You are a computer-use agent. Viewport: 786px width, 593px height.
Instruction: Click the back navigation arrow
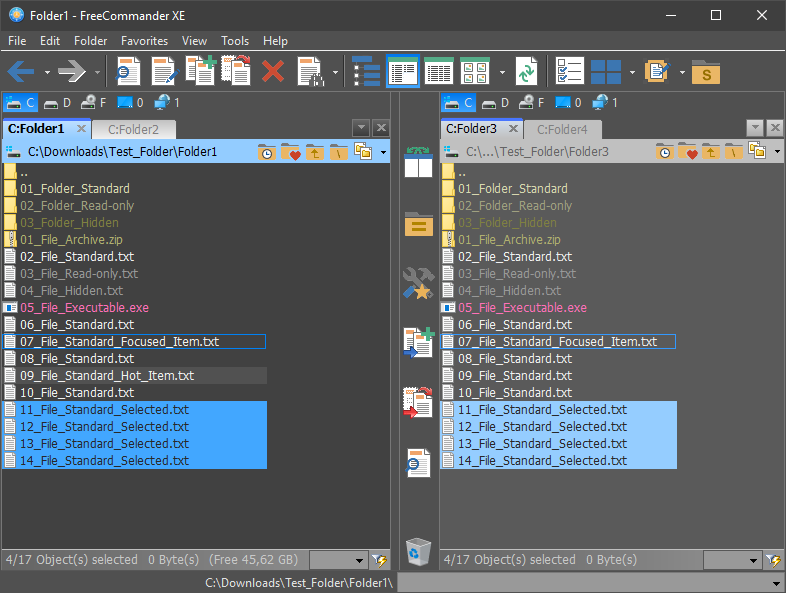pyautogui.click(x=21, y=72)
